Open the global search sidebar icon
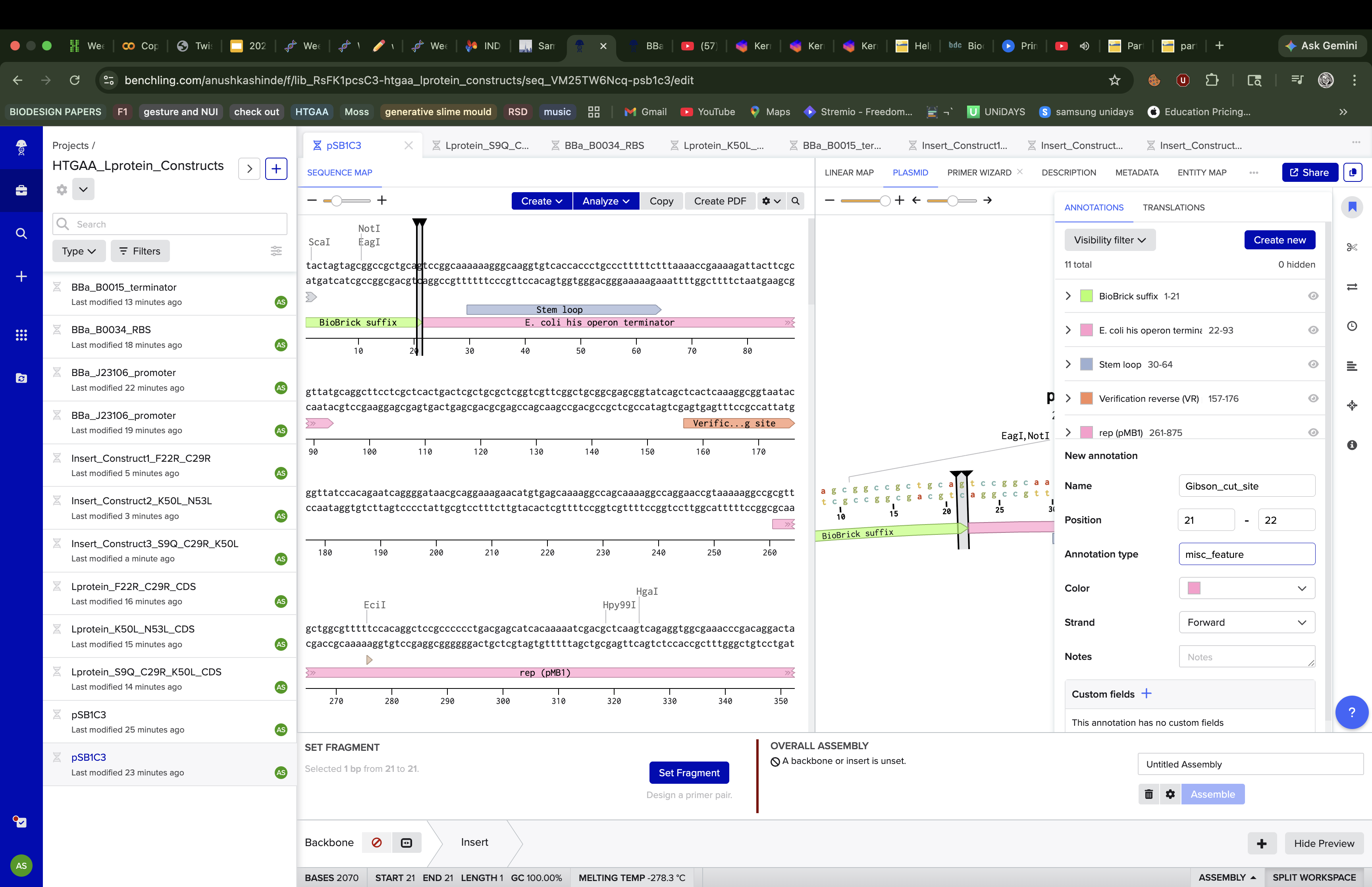The image size is (1372, 887). 21,233
